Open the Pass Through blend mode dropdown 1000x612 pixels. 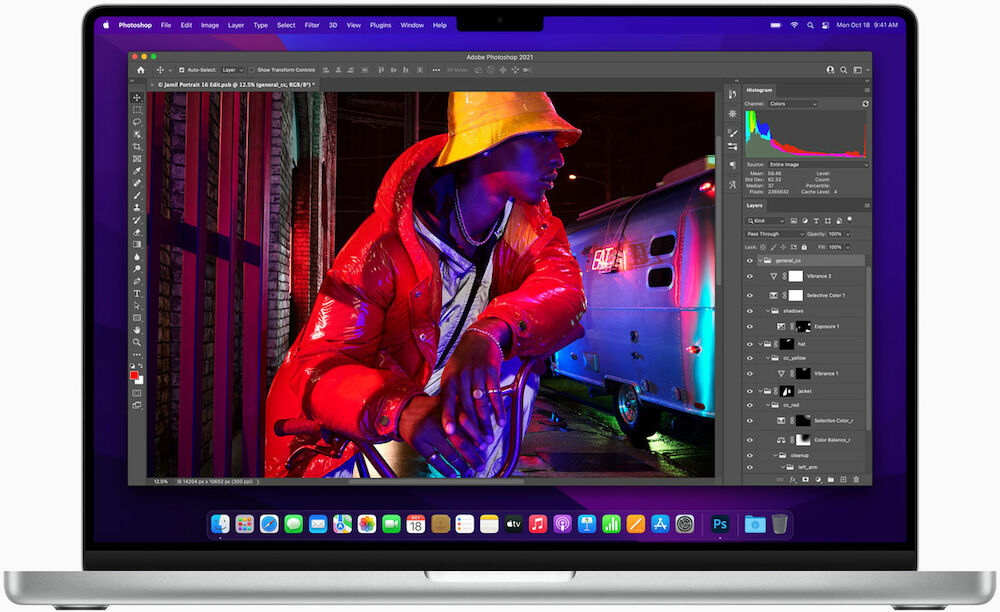point(775,234)
